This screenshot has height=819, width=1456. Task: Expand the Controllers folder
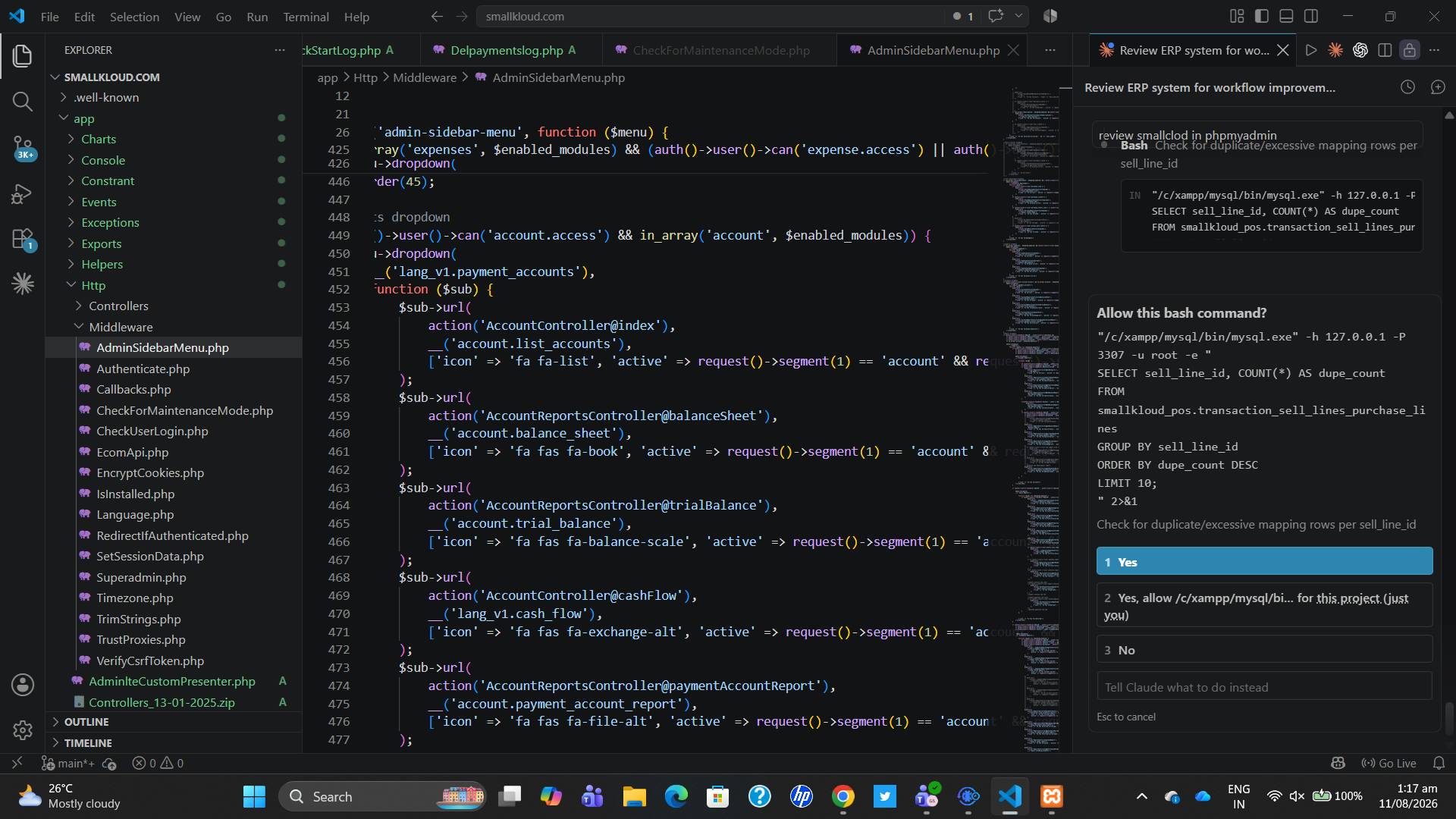[x=118, y=306]
